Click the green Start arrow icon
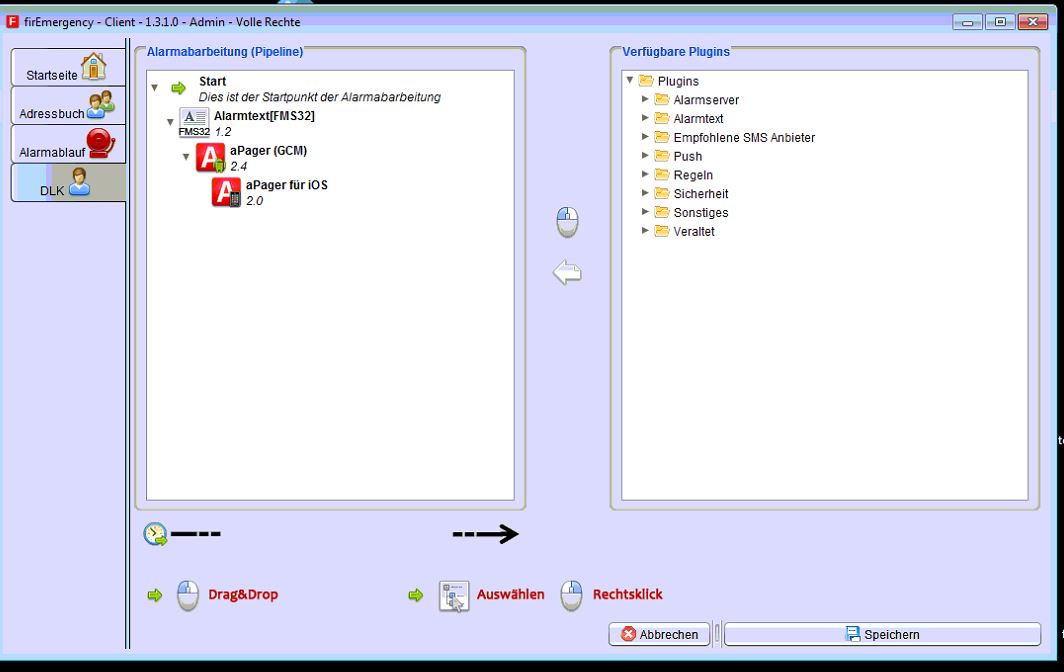Screen dimensions: 1064x672 (x=179, y=89)
